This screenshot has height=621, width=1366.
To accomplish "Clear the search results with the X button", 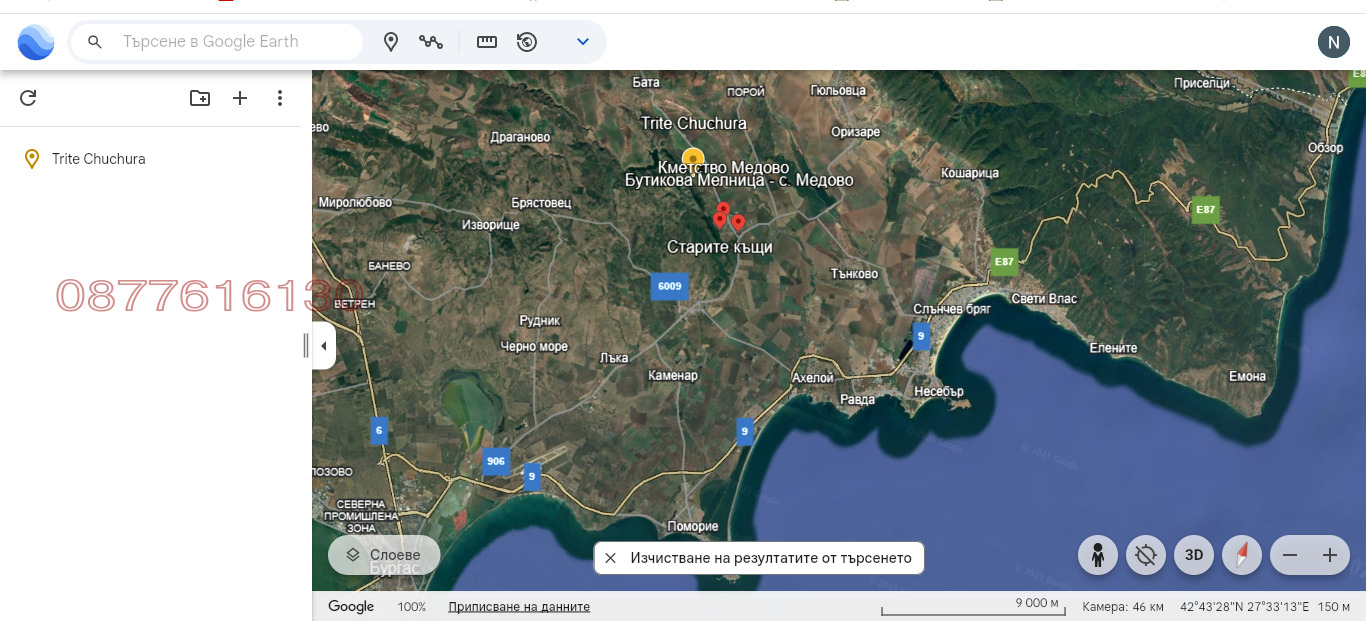I will (611, 557).
